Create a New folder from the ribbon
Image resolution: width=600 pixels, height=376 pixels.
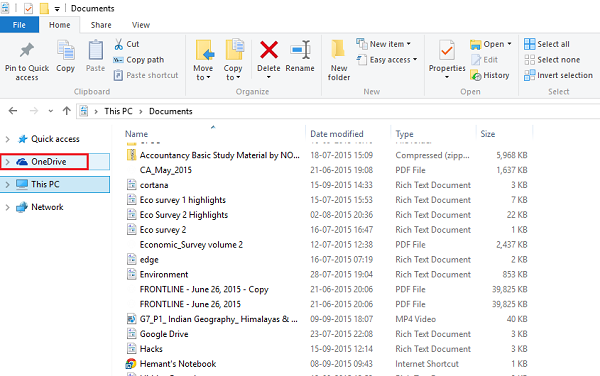[x=338, y=60]
